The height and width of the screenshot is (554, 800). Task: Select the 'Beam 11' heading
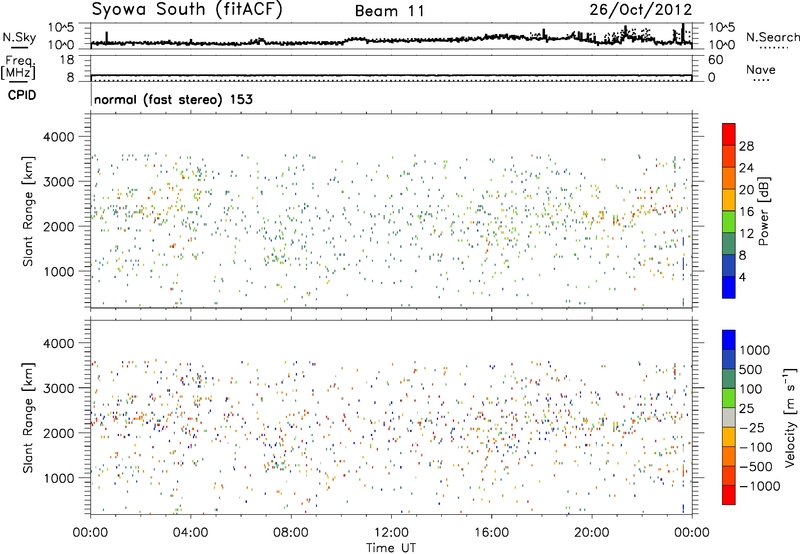click(x=390, y=11)
